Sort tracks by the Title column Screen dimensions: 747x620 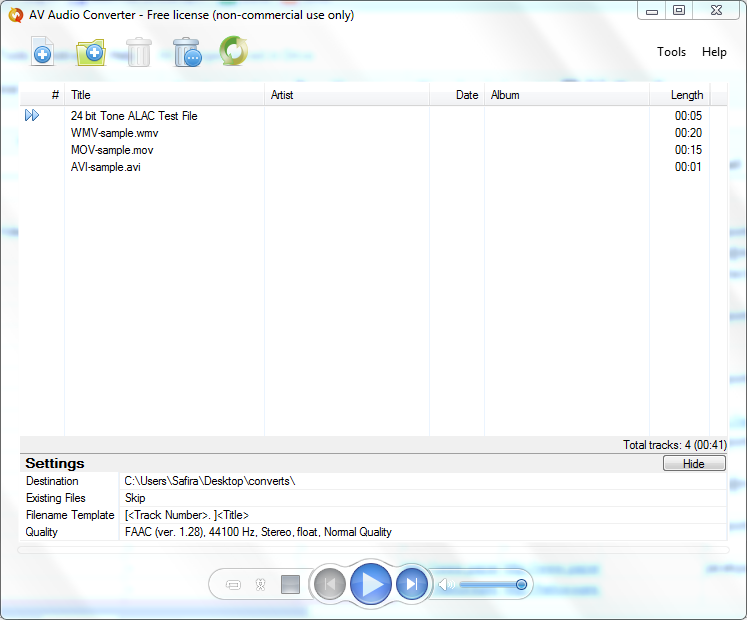(164, 95)
